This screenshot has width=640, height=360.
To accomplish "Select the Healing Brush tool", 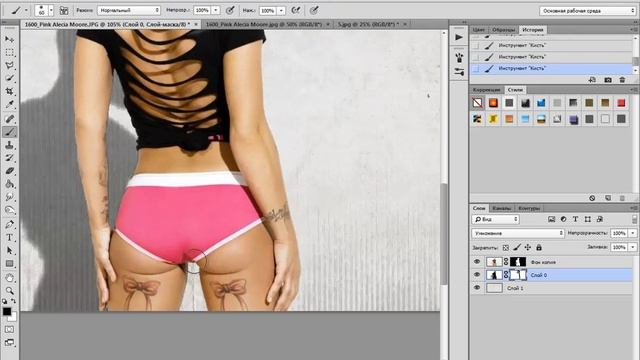I will pyautogui.click(x=9, y=119).
